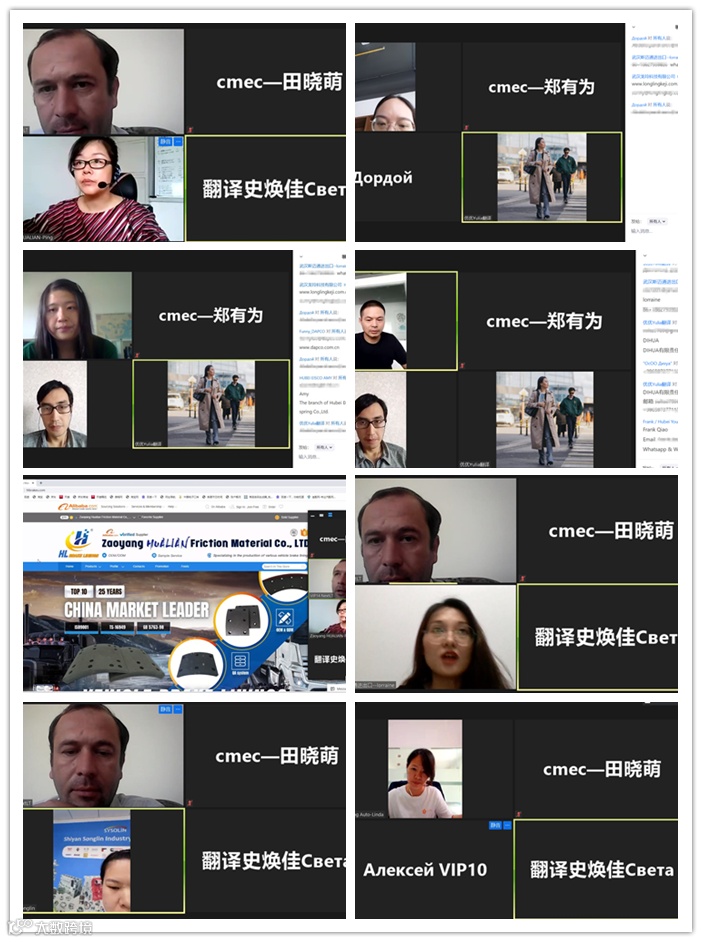Click the Amy chat message line
Screen dimensions: 702x942
304,394
